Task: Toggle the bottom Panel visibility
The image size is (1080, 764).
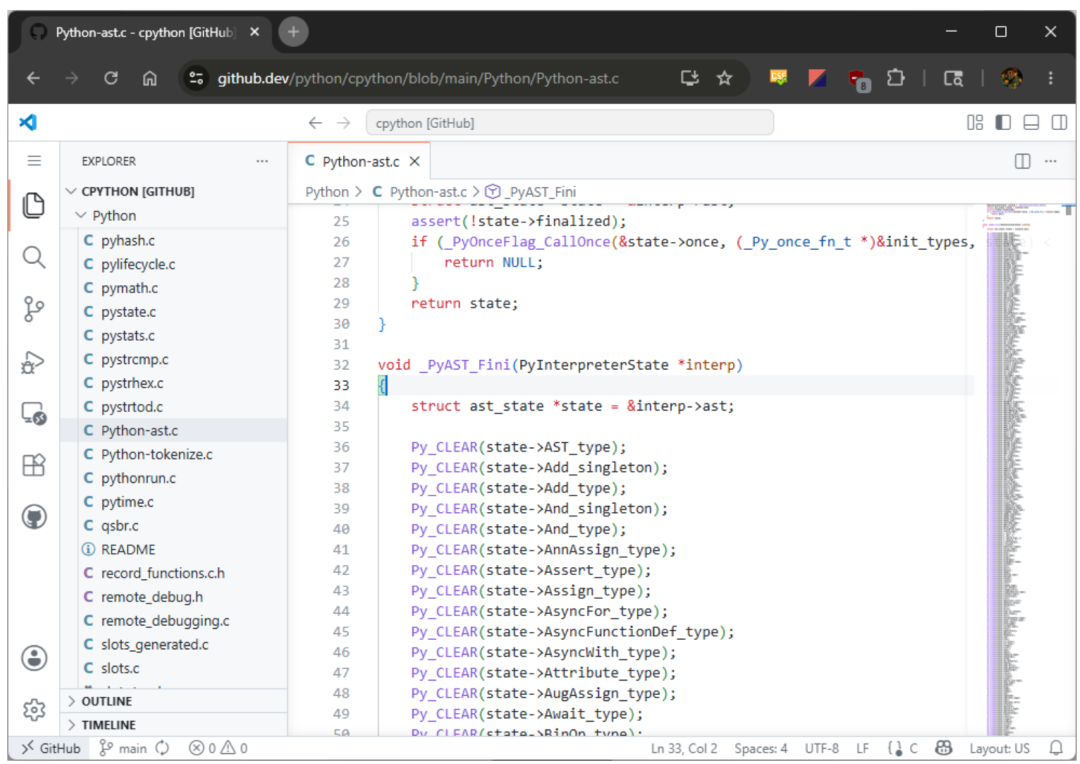Action: point(1031,123)
